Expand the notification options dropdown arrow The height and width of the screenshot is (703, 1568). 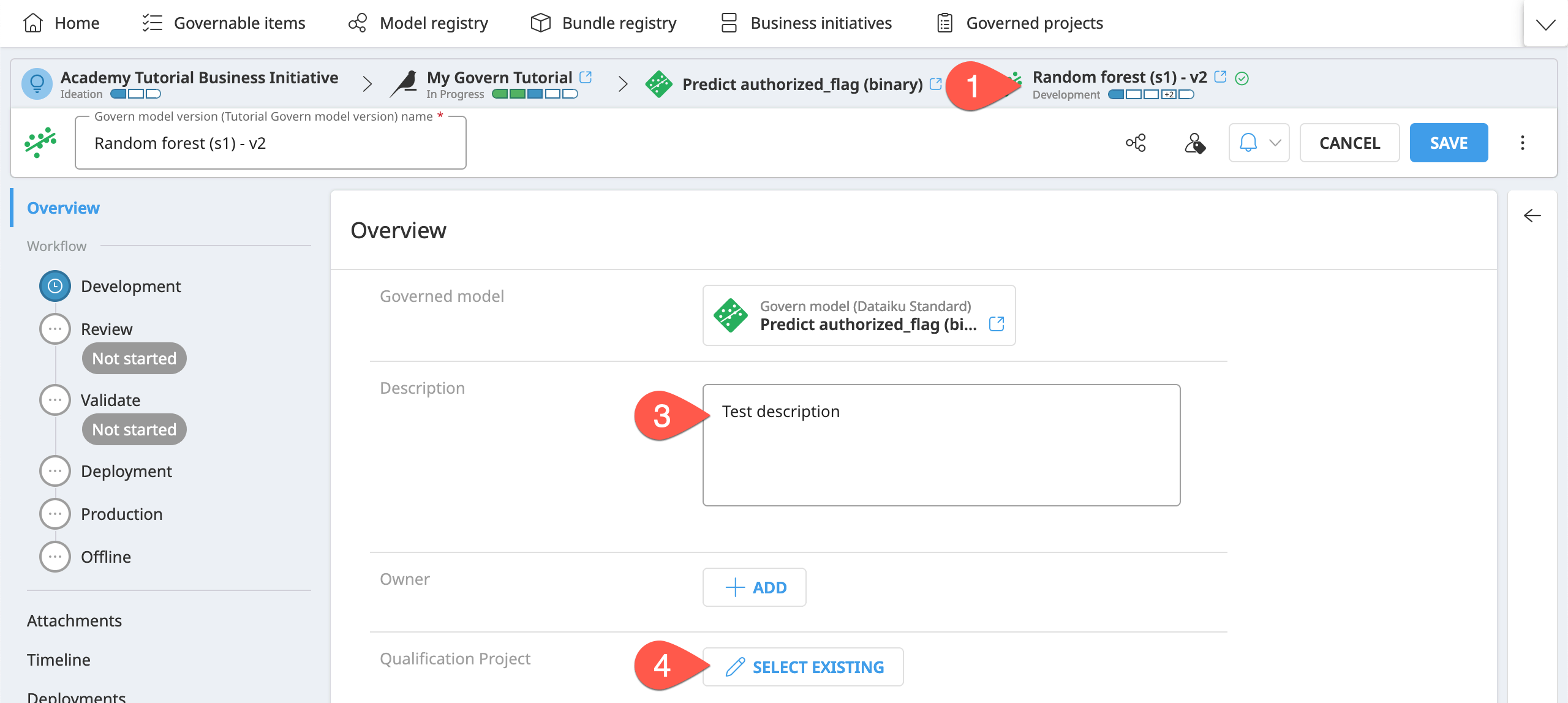[x=1275, y=143]
